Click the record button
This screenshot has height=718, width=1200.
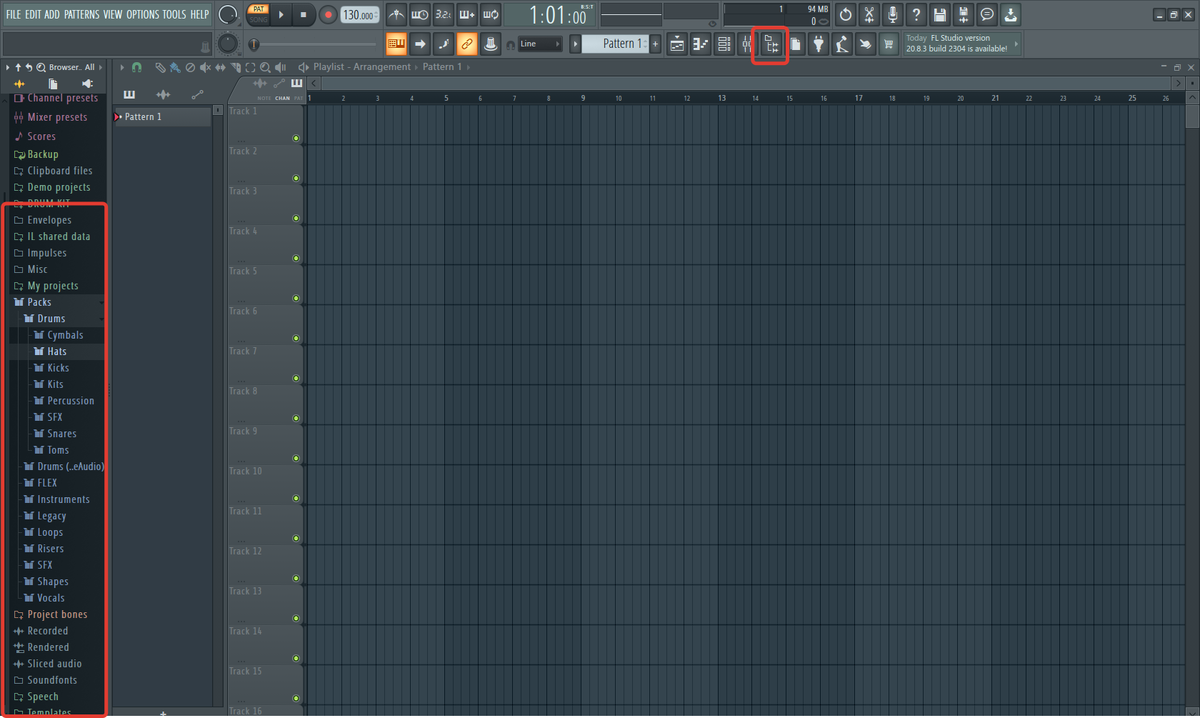coord(328,15)
